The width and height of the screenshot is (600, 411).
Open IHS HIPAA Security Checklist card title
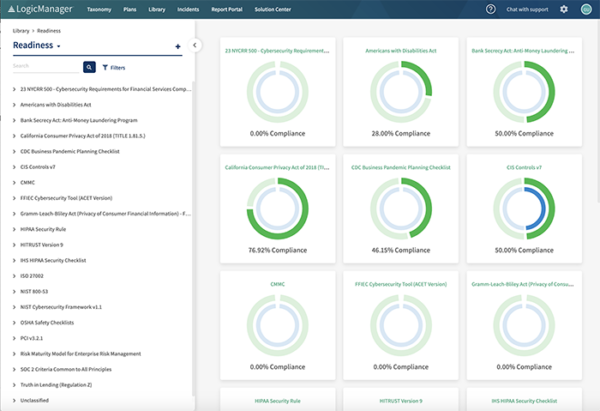(524, 401)
